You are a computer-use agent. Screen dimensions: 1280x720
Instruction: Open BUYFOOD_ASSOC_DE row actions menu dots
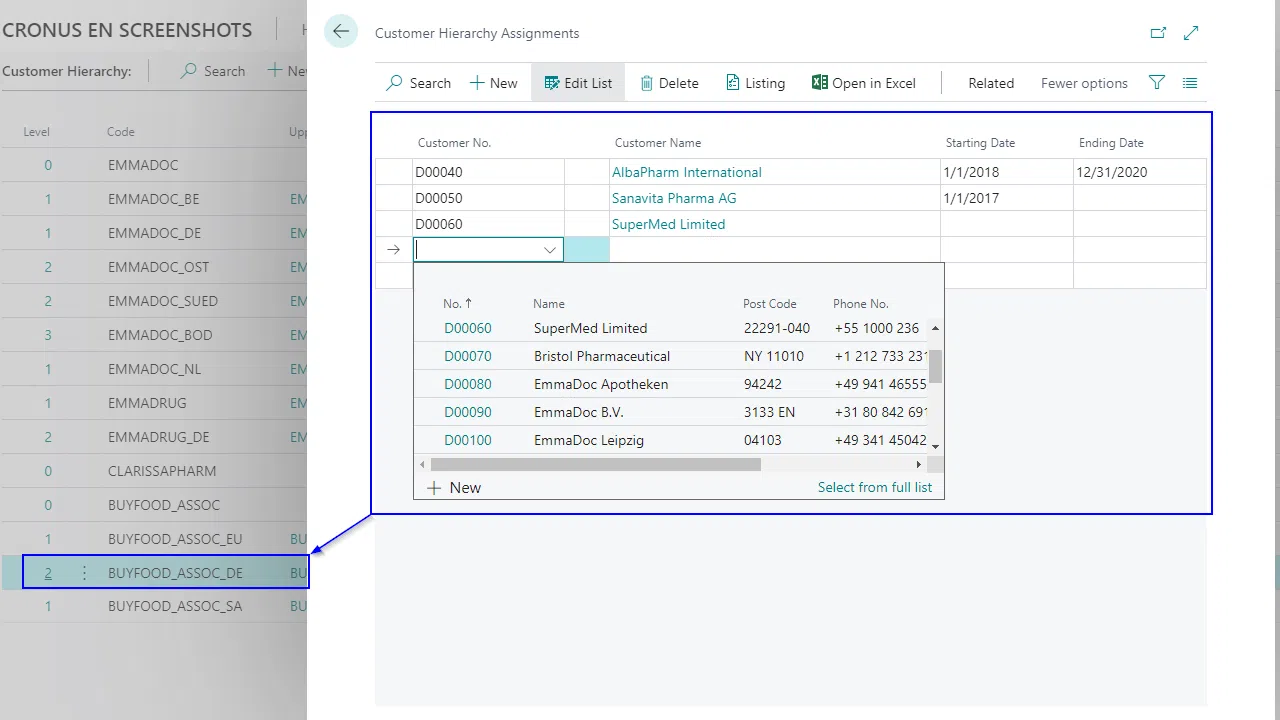[x=84, y=573]
